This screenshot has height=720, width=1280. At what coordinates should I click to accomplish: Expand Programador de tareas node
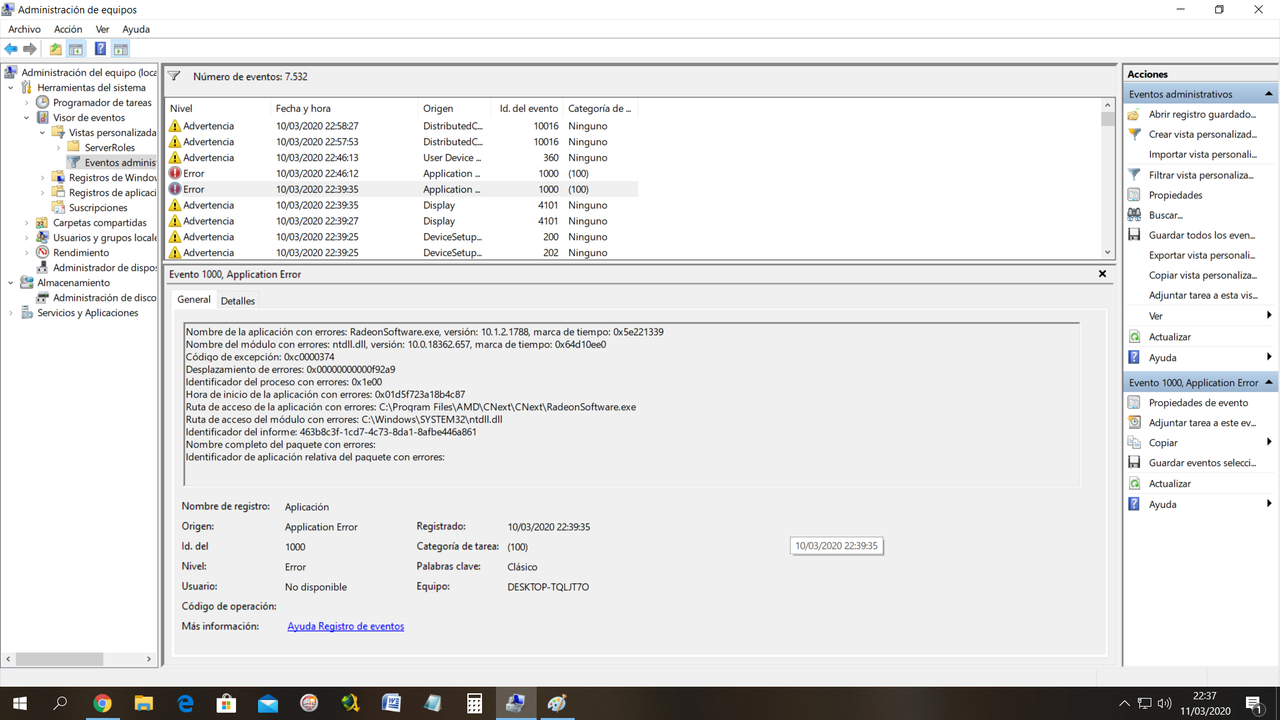pyautogui.click(x=27, y=103)
